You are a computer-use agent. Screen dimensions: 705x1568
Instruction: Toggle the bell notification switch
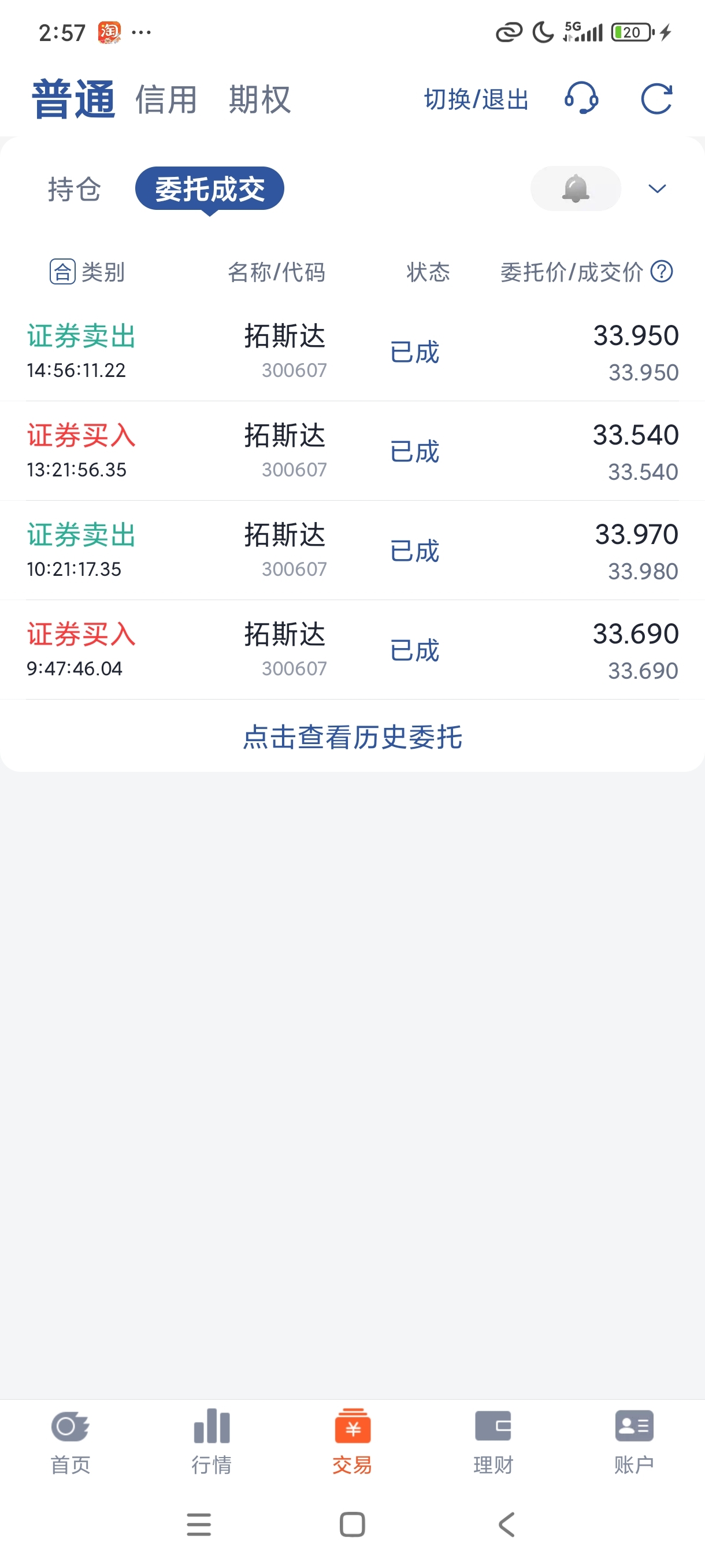pyautogui.click(x=576, y=188)
